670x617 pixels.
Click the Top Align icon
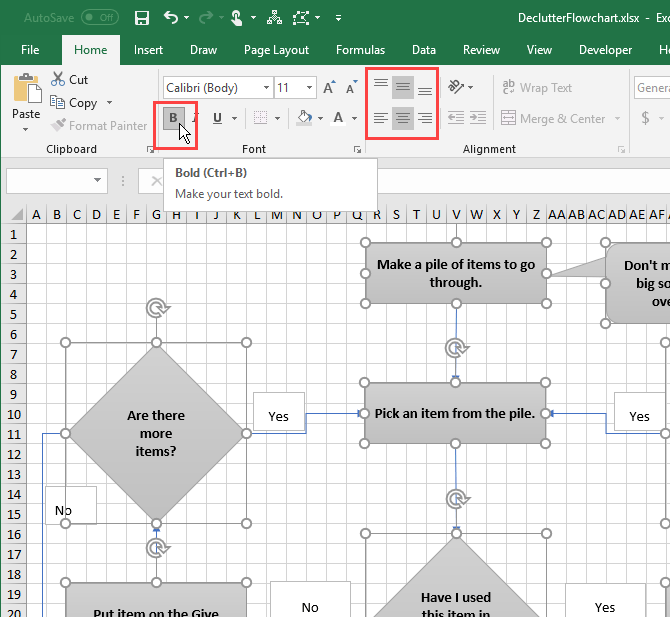click(x=381, y=88)
